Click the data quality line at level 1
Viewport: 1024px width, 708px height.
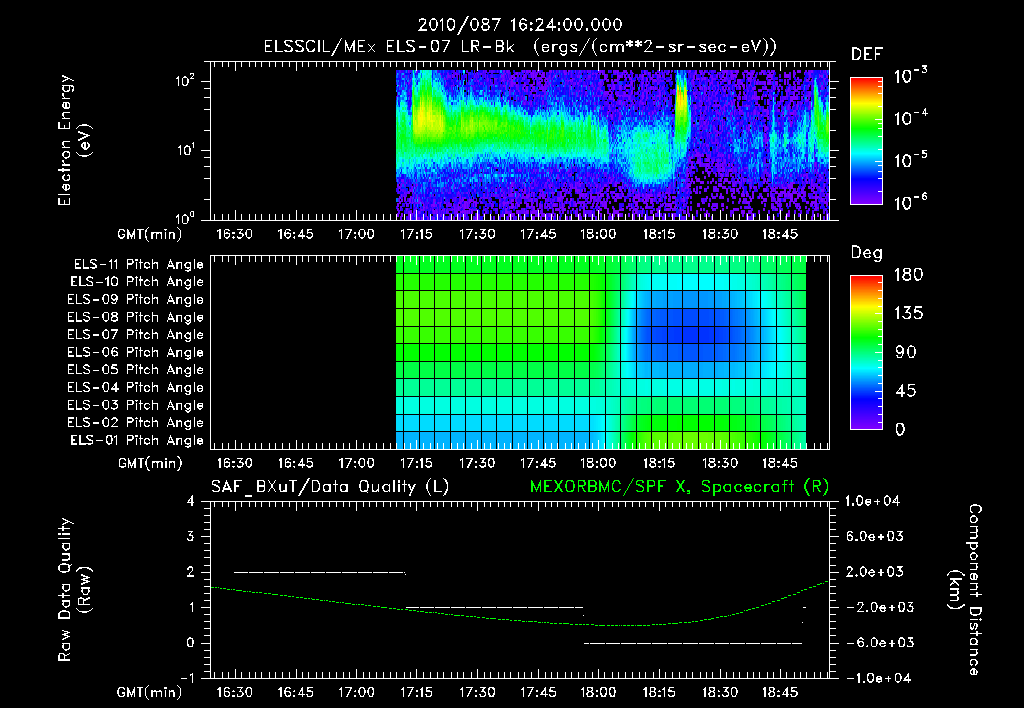pyautogui.click(x=494, y=608)
